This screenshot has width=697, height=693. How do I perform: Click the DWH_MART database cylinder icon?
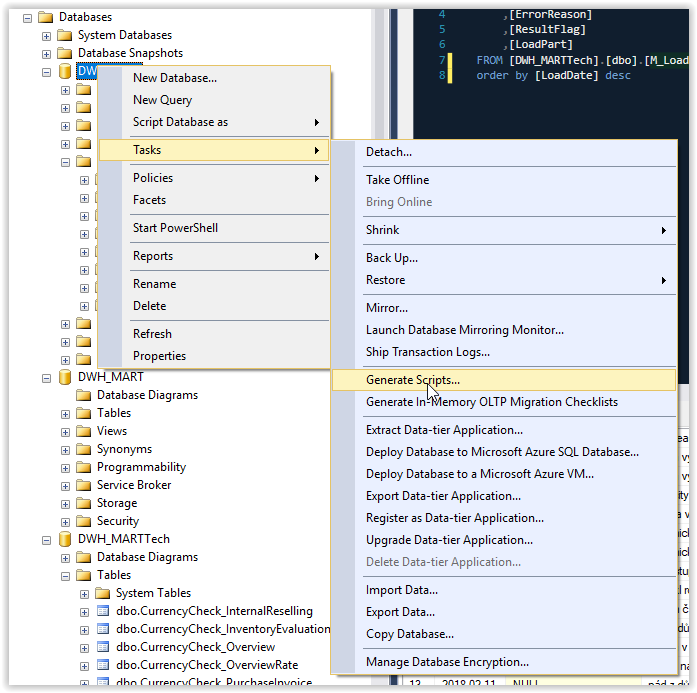[65, 377]
